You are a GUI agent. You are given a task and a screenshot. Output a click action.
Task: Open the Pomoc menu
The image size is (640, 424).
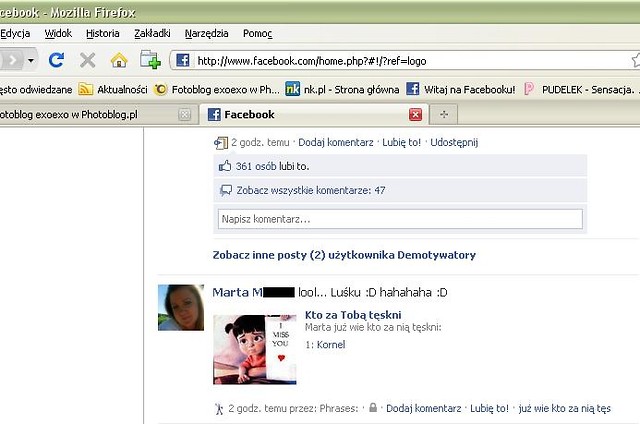258,33
